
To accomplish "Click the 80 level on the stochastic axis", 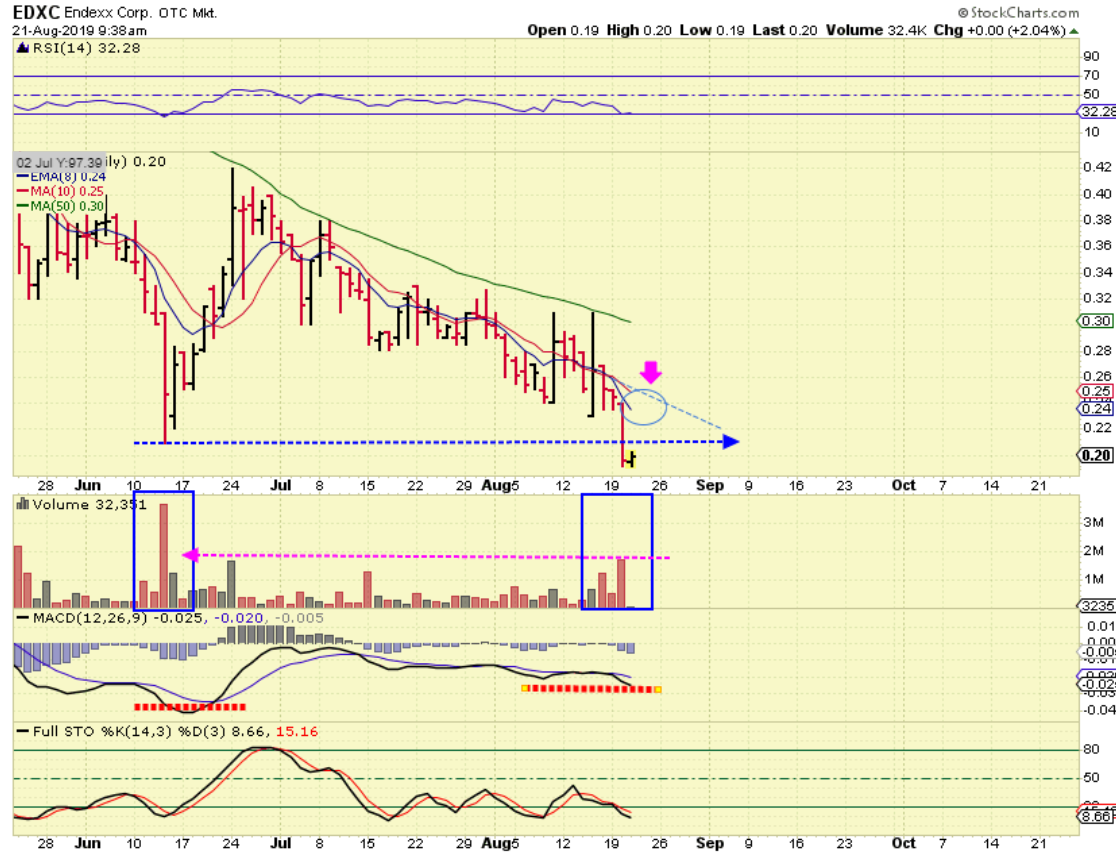I will tap(1091, 749).
